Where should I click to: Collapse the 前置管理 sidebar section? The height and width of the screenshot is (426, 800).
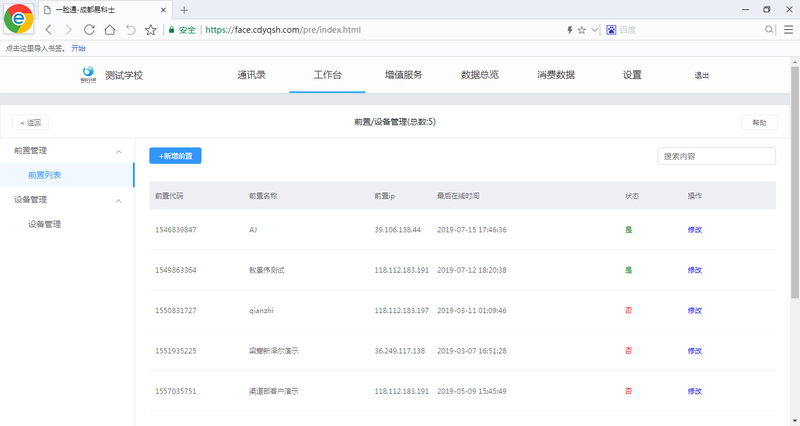(119, 151)
